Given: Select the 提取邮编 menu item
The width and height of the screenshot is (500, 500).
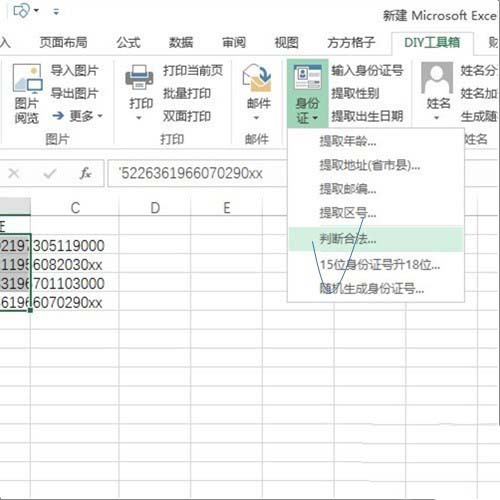Looking at the screenshot, I should (376, 189).
